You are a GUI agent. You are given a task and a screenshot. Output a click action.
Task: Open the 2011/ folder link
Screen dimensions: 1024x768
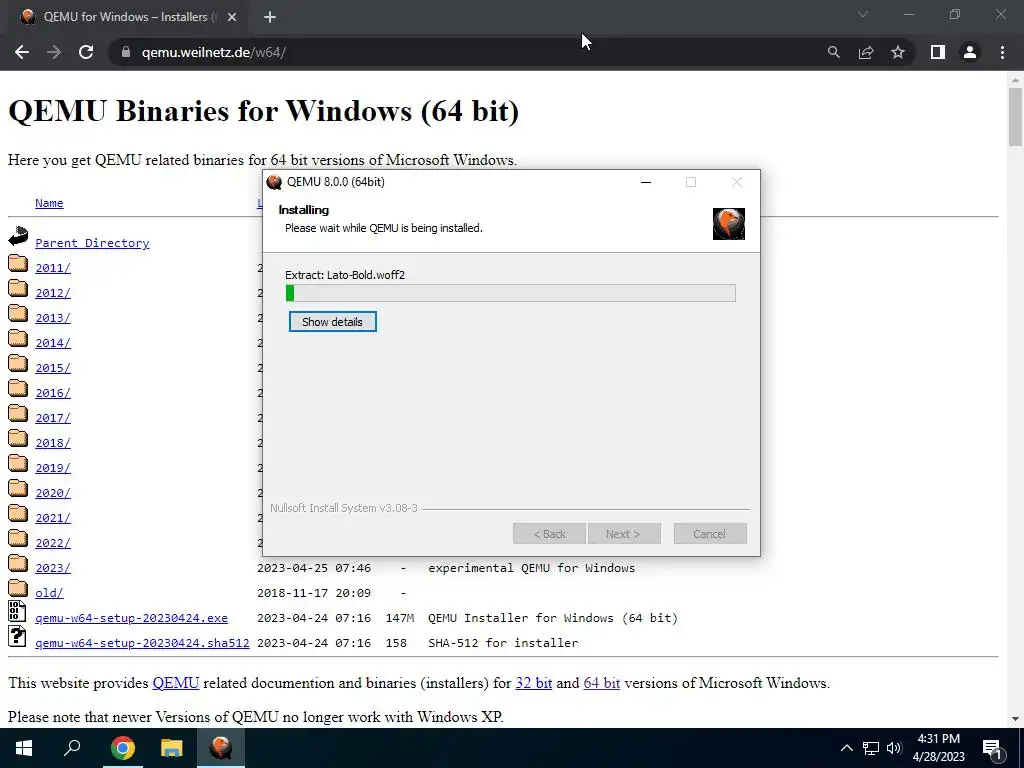(x=53, y=268)
